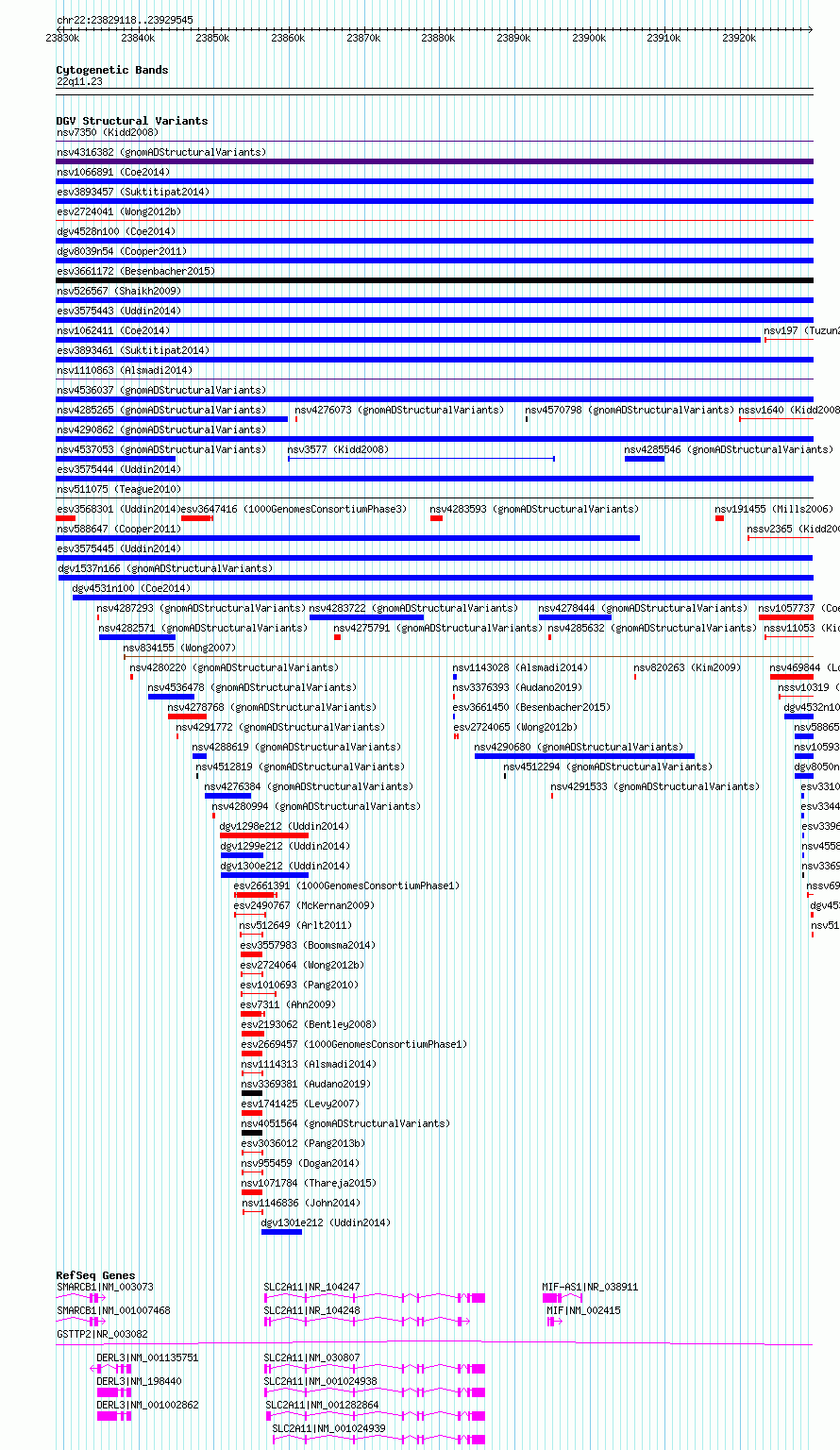Select nsv4283722 gnomAD variant label
Image resolution: width=840 pixels, height=1450 pixels.
point(413,609)
